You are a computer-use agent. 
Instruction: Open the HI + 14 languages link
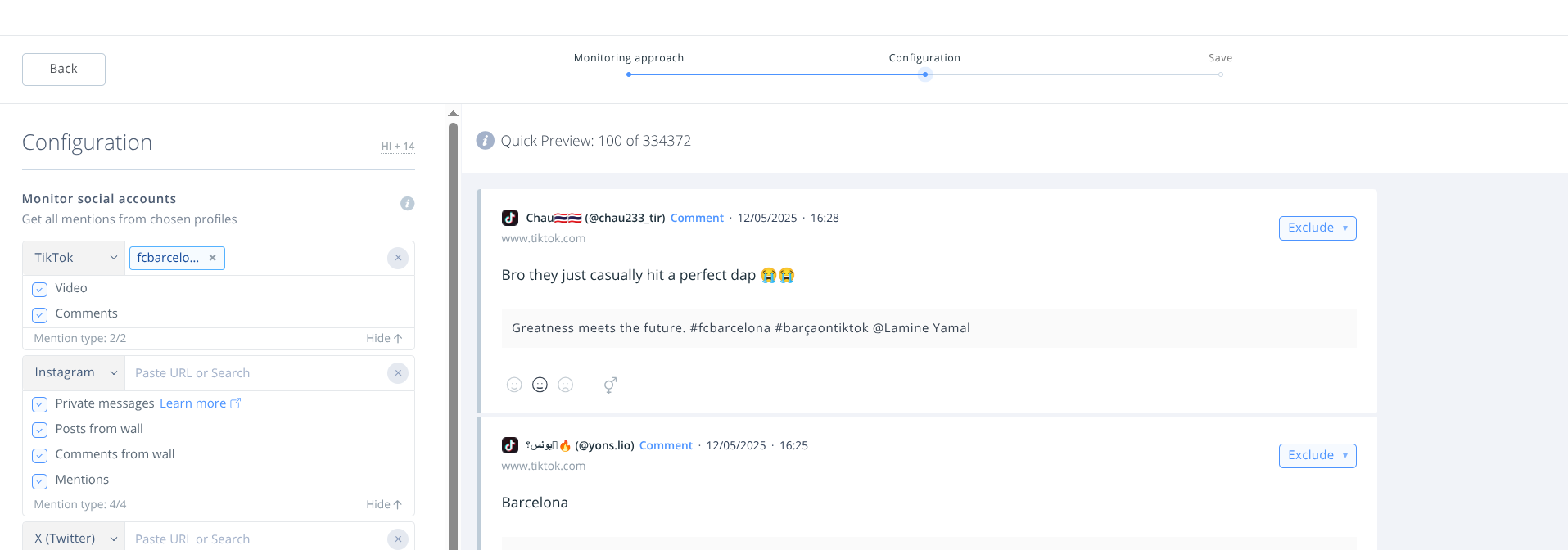pyautogui.click(x=398, y=147)
